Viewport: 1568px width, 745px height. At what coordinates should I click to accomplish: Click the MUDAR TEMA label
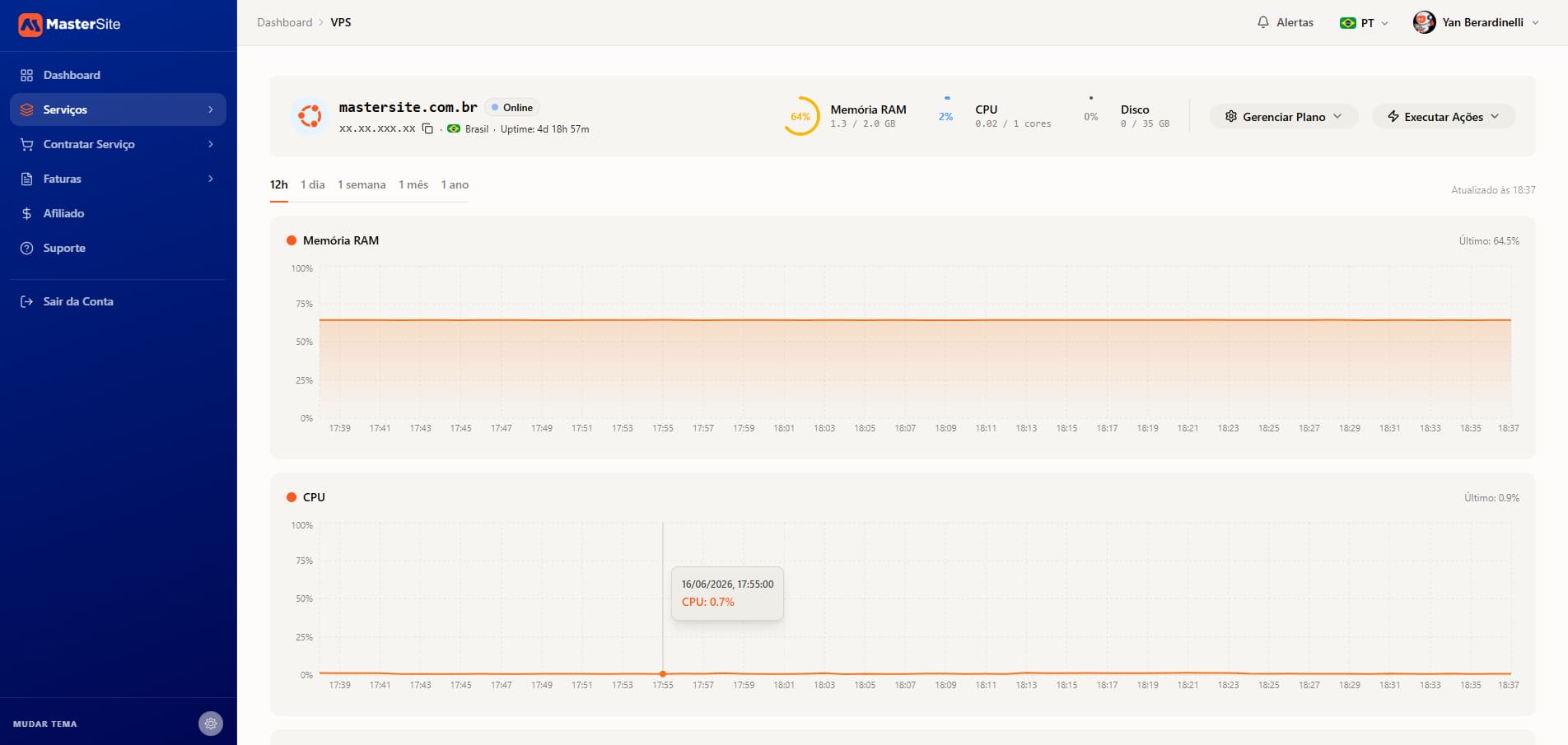click(45, 724)
